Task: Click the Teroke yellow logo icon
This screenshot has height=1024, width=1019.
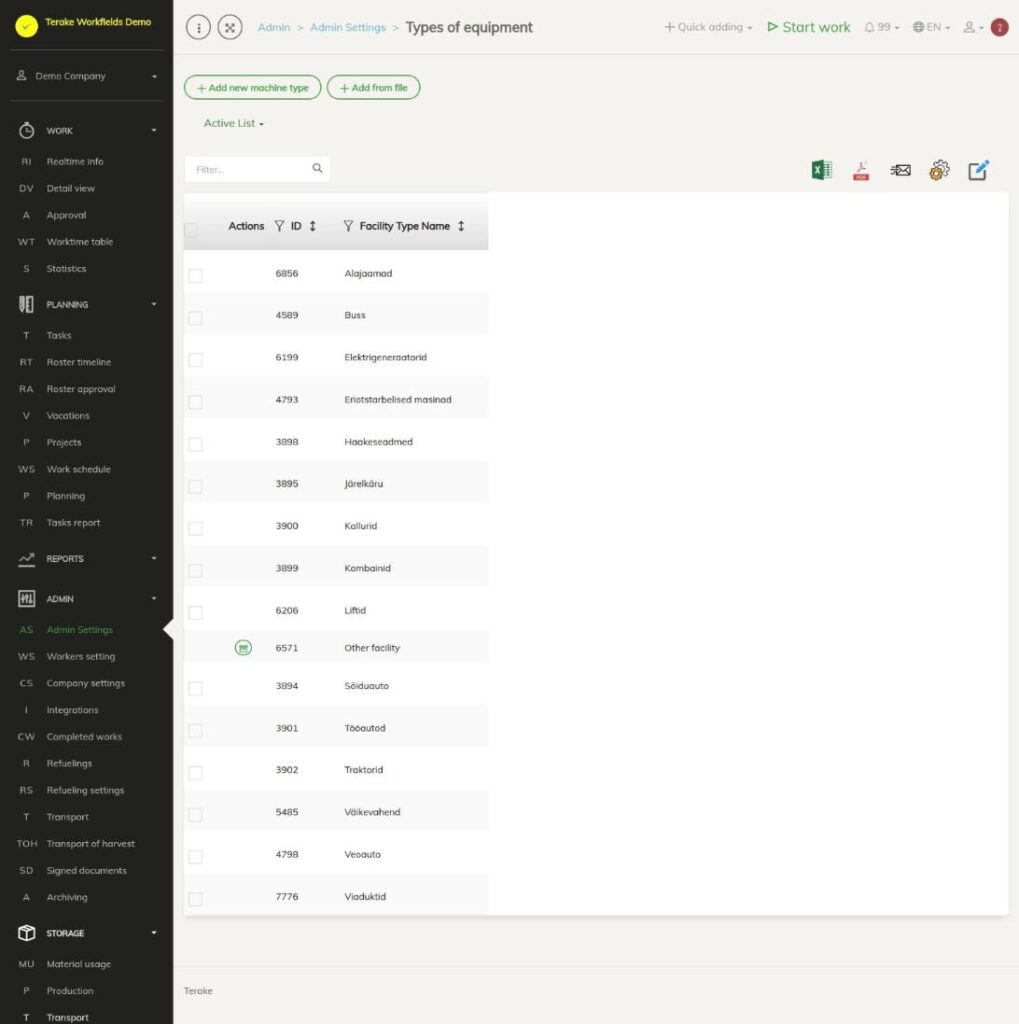Action: click(x=27, y=26)
